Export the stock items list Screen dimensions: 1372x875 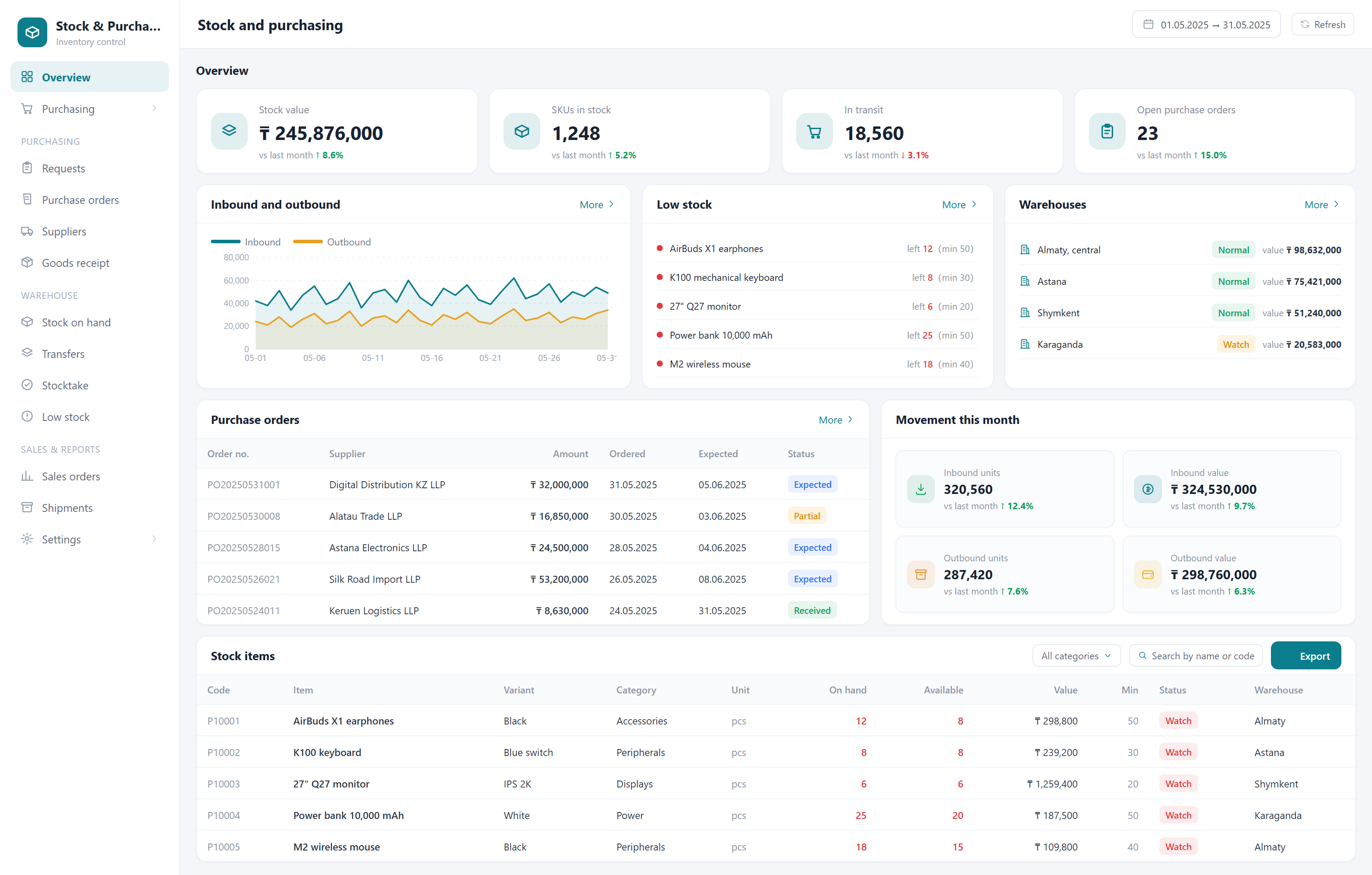1305,656
